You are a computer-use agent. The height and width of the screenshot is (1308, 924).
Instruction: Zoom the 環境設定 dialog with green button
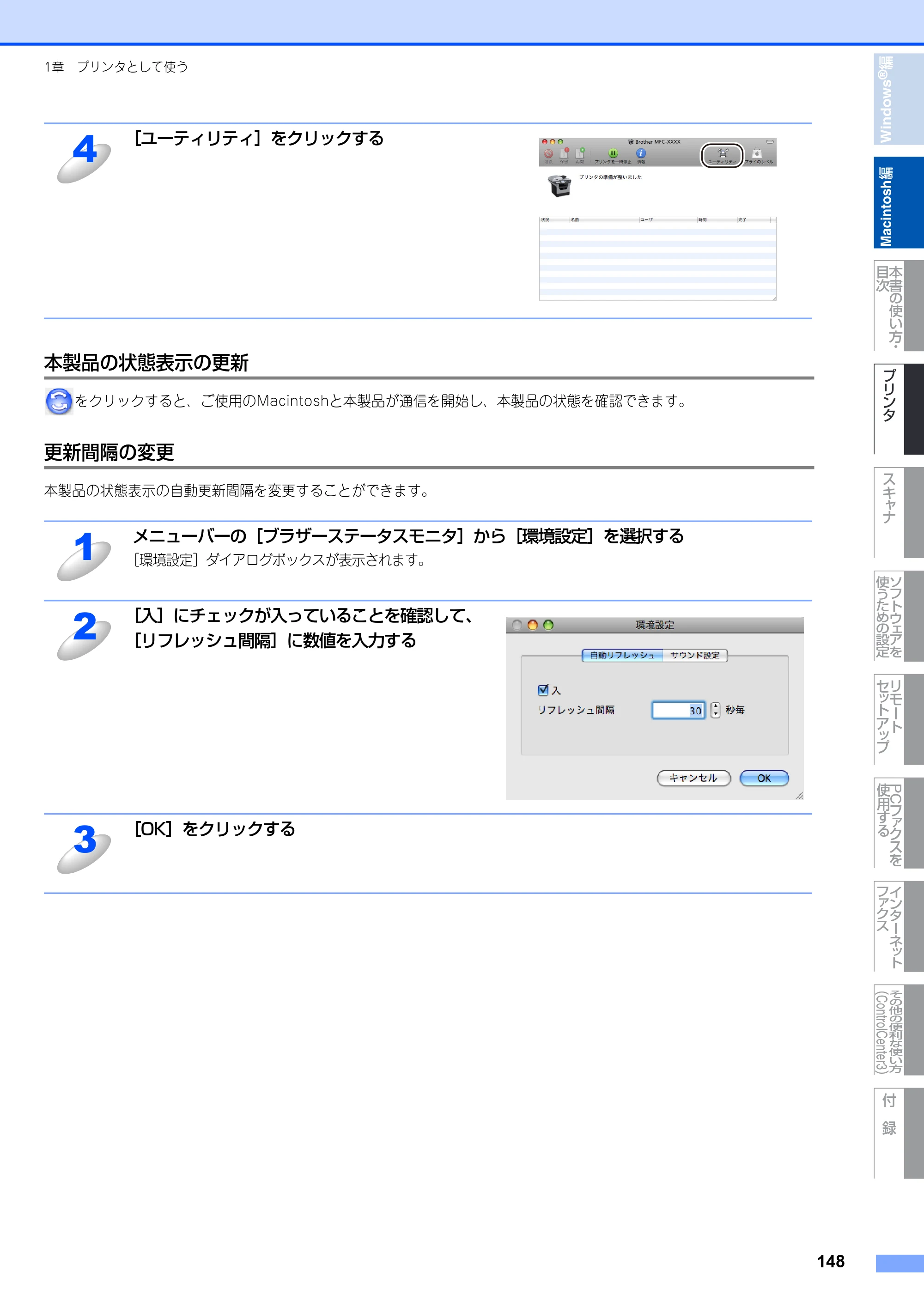point(548,625)
